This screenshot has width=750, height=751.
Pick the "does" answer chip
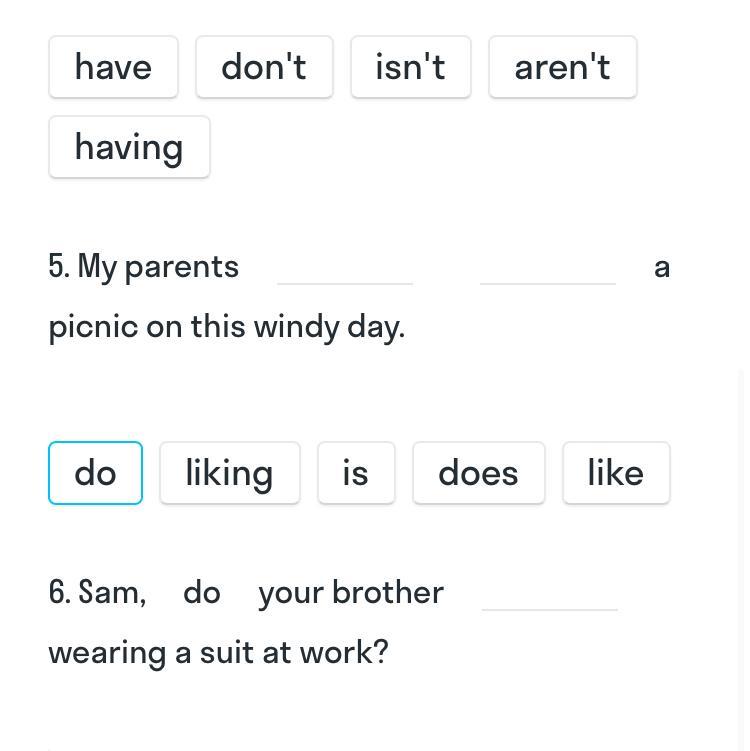pos(478,473)
